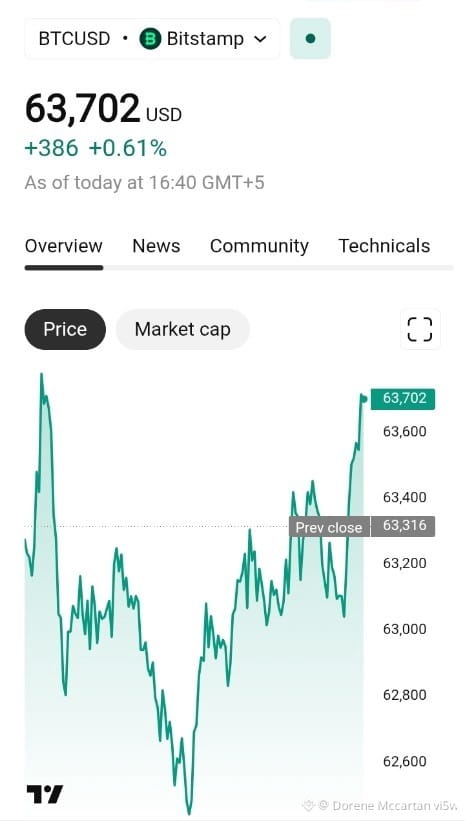The image size is (465, 821).
Task: Click the 63,702 current price tag
Action: click(x=403, y=399)
